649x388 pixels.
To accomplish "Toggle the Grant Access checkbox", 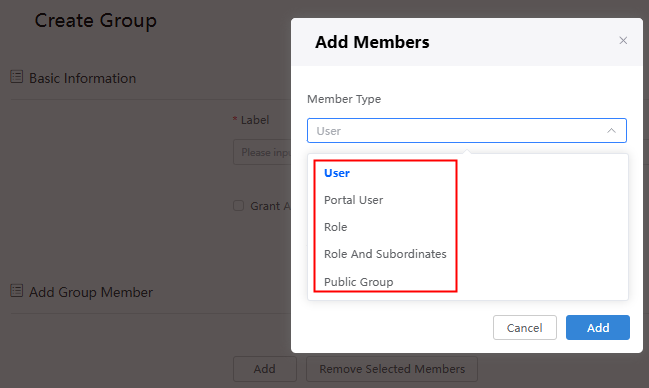I will 238,206.
